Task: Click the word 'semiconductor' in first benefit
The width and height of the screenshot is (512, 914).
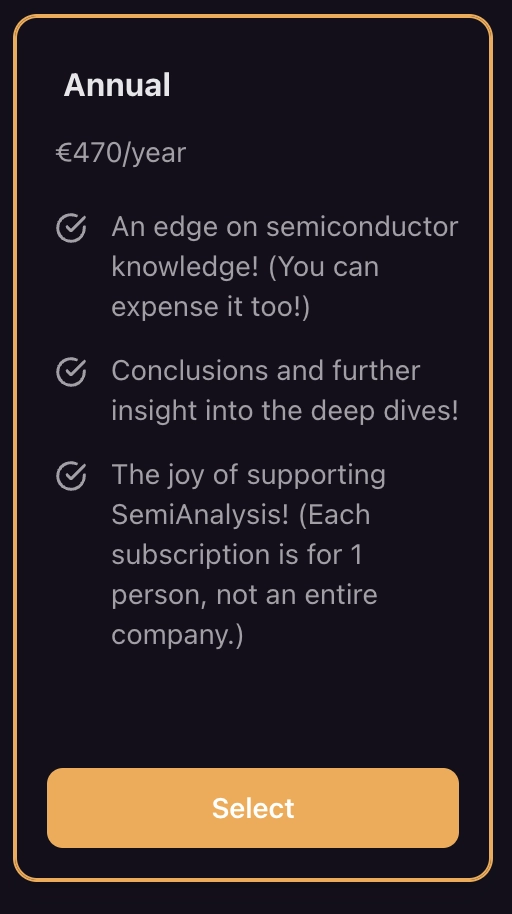Action: (362, 227)
